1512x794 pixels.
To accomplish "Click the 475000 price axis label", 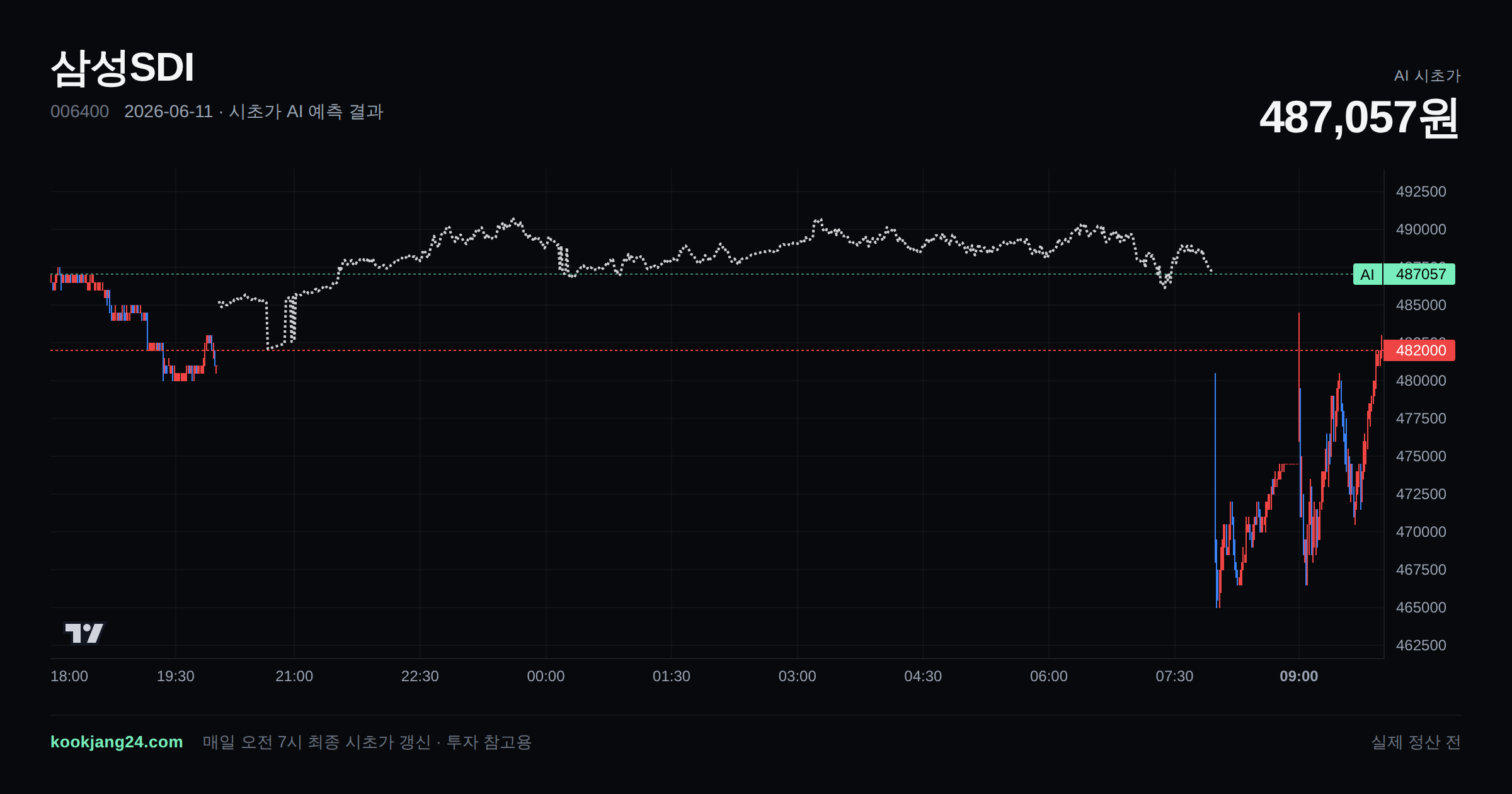I will pyautogui.click(x=1421, y=456).
